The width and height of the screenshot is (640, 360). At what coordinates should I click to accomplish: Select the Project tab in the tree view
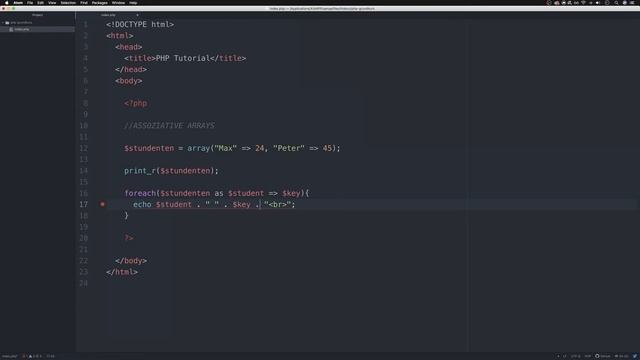(x=37, y=15)
